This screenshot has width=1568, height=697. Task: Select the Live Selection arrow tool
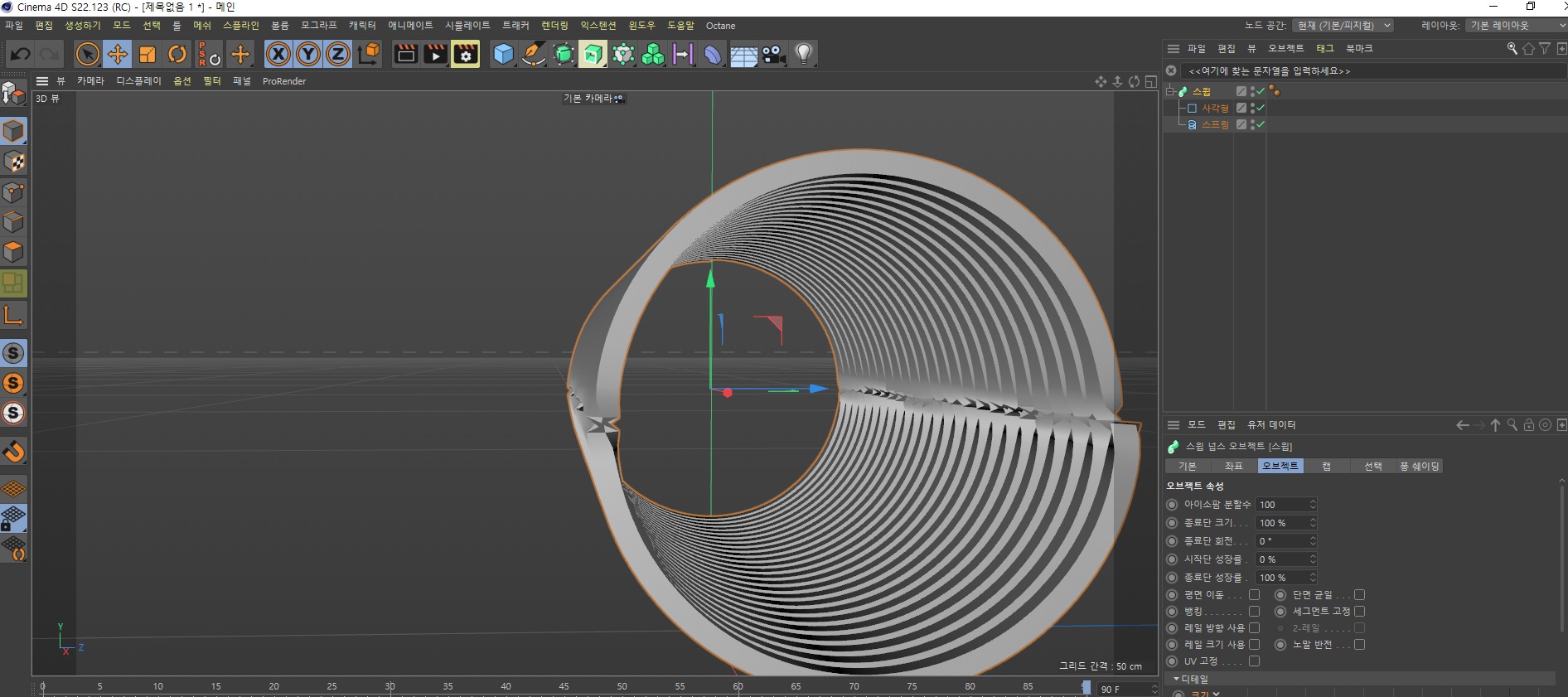click(x=87, y=55)
